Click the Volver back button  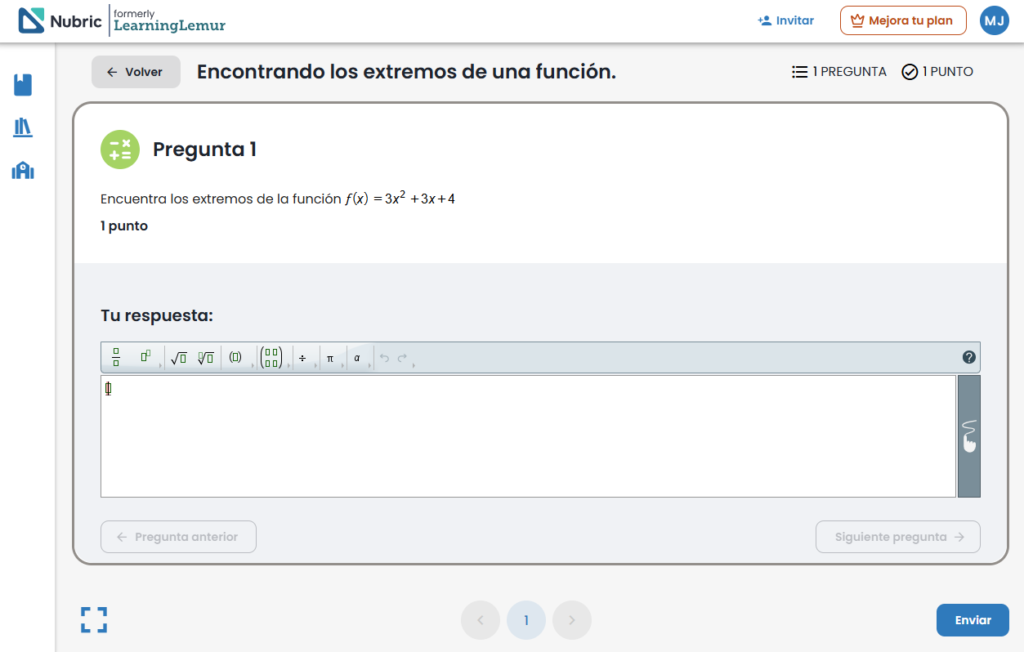[x=136, y=72]
